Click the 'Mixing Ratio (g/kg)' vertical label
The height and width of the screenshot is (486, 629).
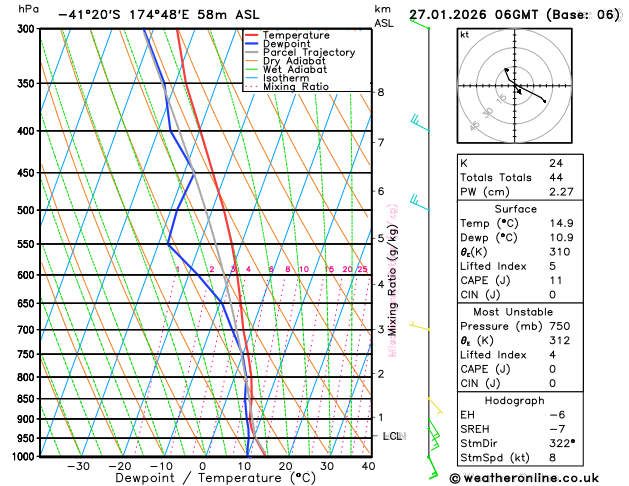(393, 280)
